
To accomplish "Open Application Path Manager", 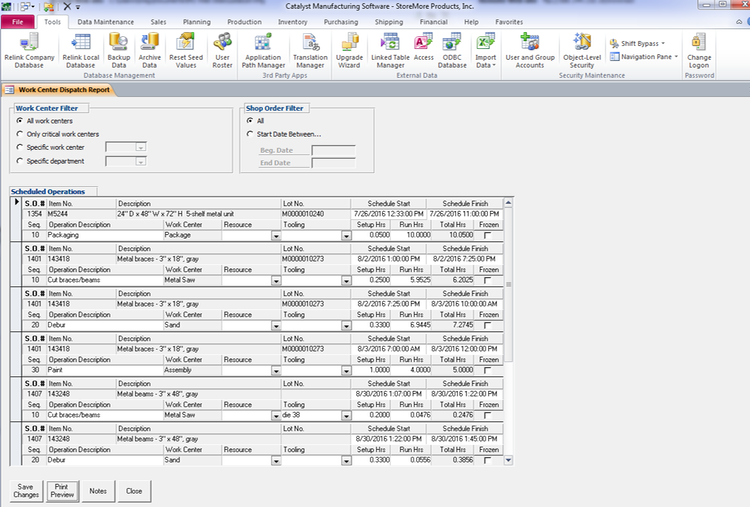I will click(263, 51).
